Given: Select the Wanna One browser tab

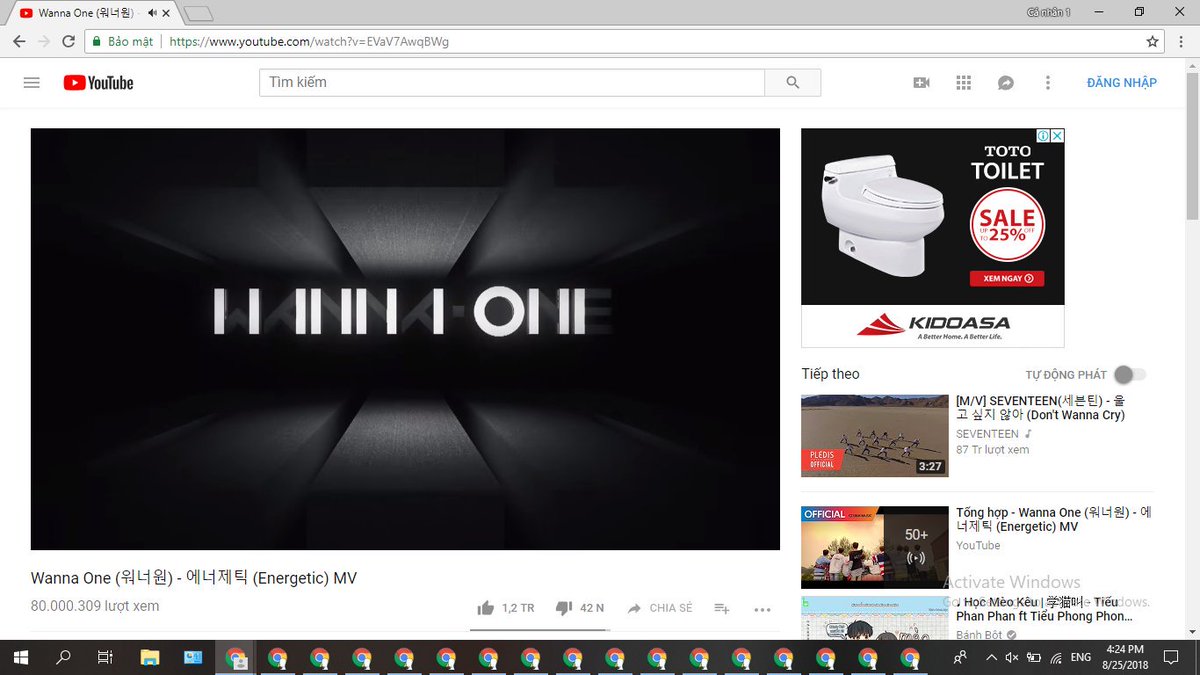Looking at the screenshot, I should [93, 13].
